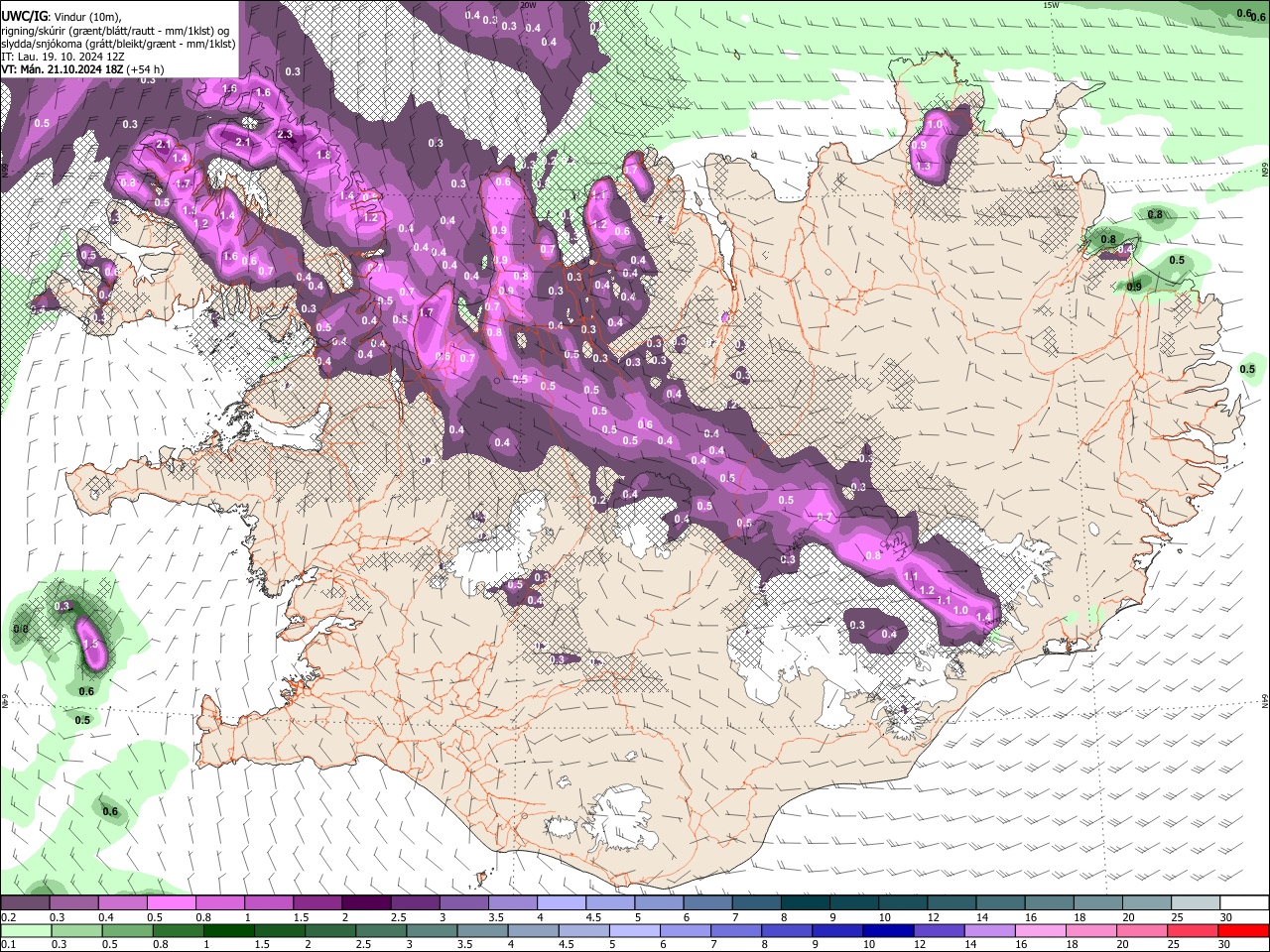This screenshot has height=952, width=1270.
Task: Pick the darkest purple 2–2.5 snow scale swatch
Action: coord(365,903)
